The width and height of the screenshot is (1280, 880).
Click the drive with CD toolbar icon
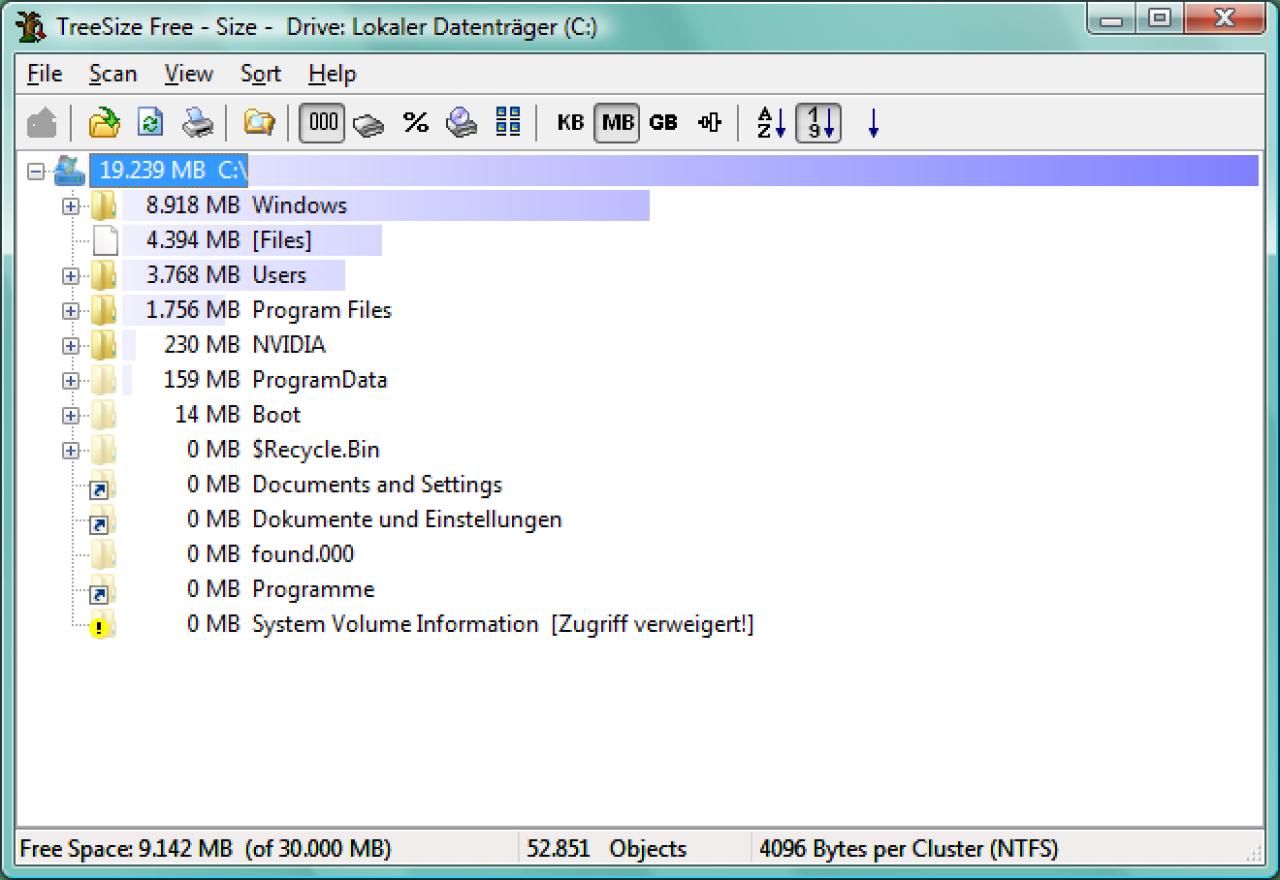[x=462, y=123]
